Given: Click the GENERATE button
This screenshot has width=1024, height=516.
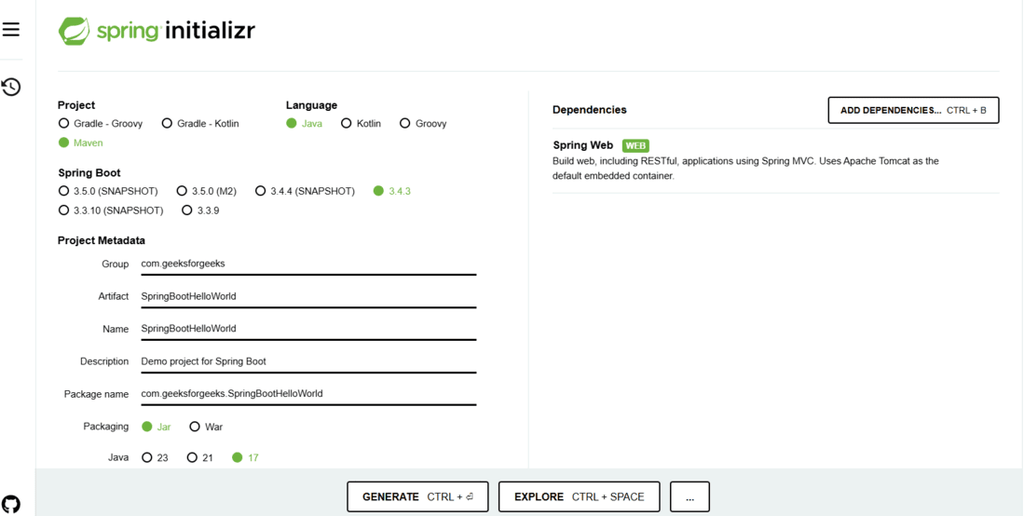Looking at the screenshot, I should (x=418, y=497).
